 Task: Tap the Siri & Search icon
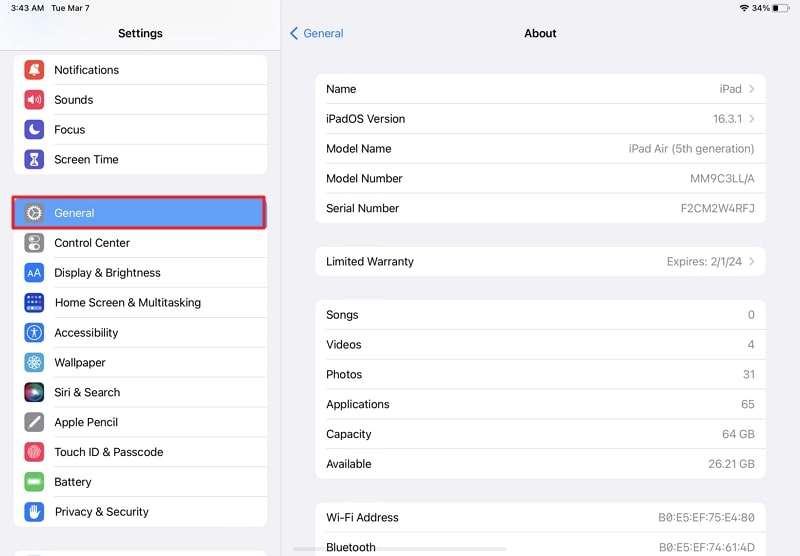click(35, 393)
